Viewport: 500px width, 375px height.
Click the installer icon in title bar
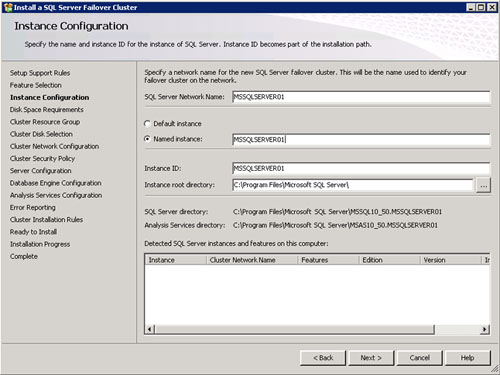[8, 7]
